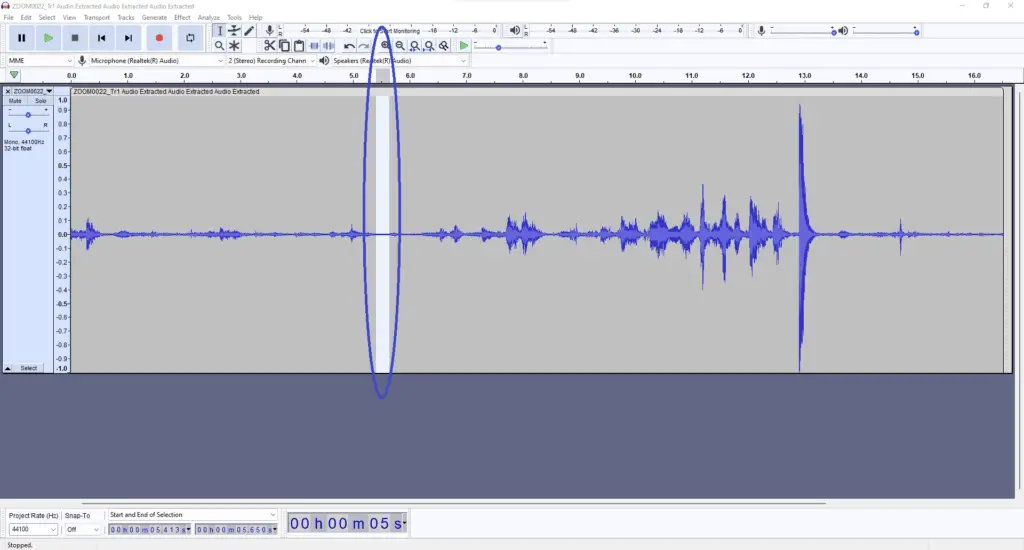Image resolution: width=1024 pixels, height=550 pixels.
Task: Click the Redo arrow icon
Action: [364, 46]
